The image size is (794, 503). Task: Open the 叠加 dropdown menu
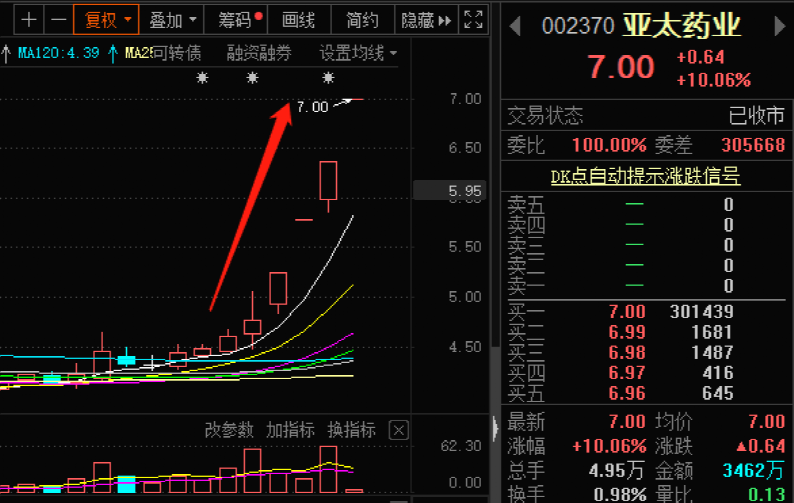click(x=172, y=20)
